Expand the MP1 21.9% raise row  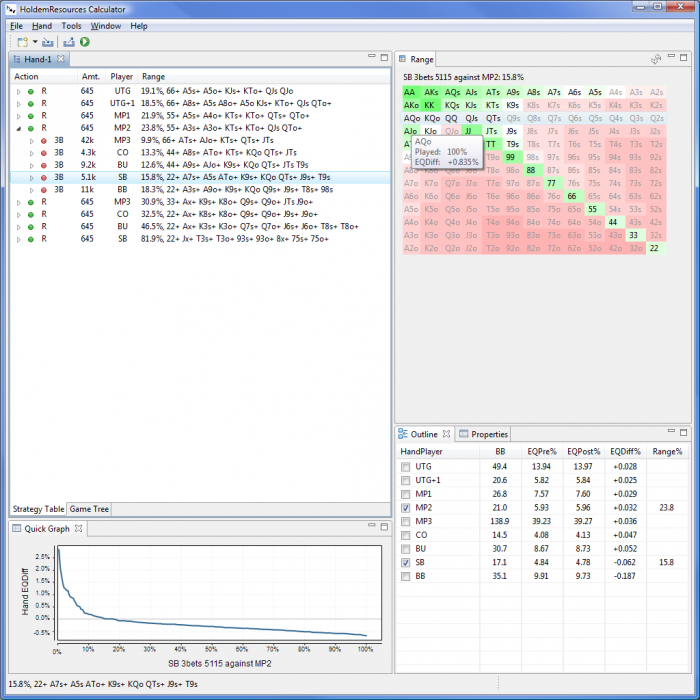point(19,116)
